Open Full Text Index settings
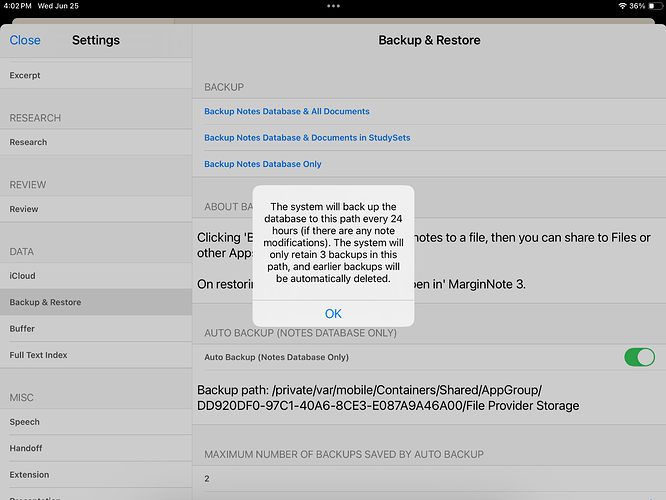This screenshot has height=500, width=666. pyautogui.click(x=96, y=355)
